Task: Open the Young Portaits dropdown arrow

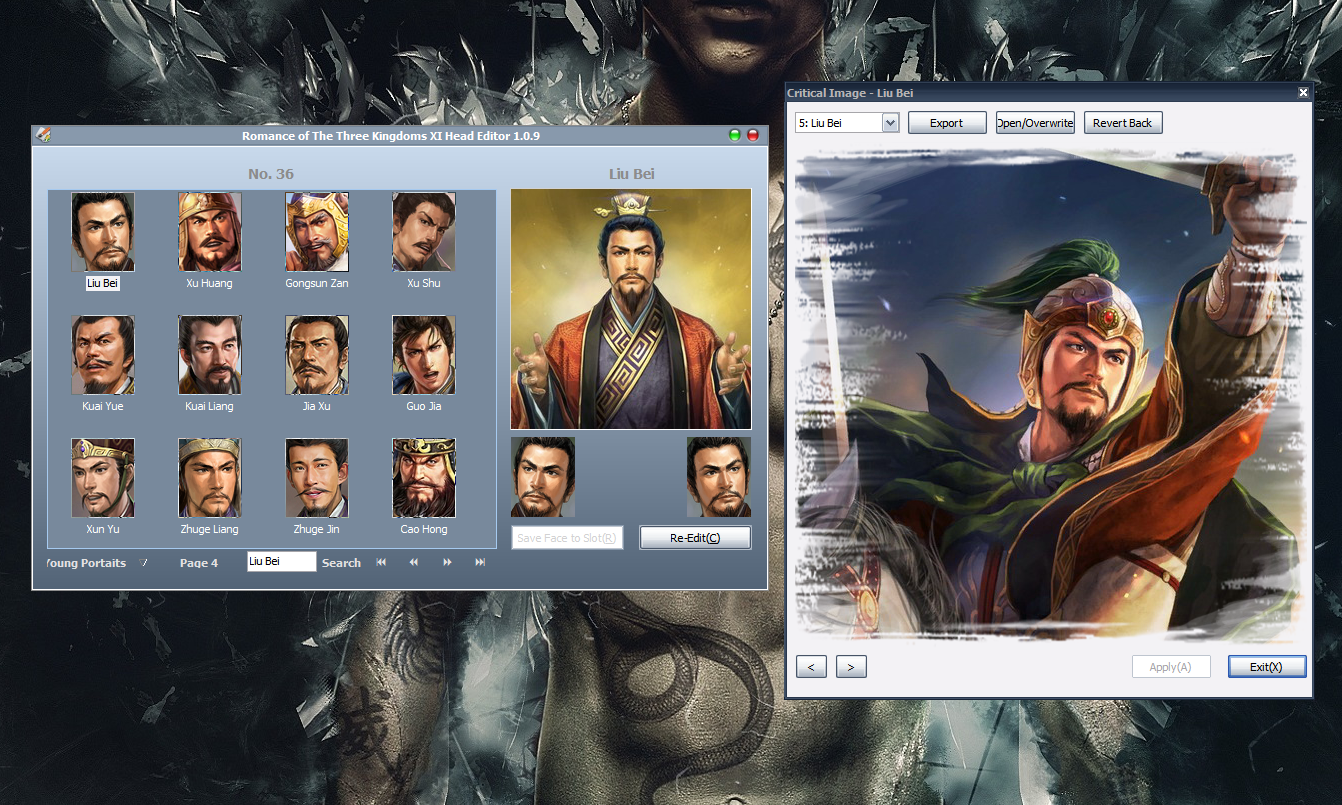Action: pos(143,562)
